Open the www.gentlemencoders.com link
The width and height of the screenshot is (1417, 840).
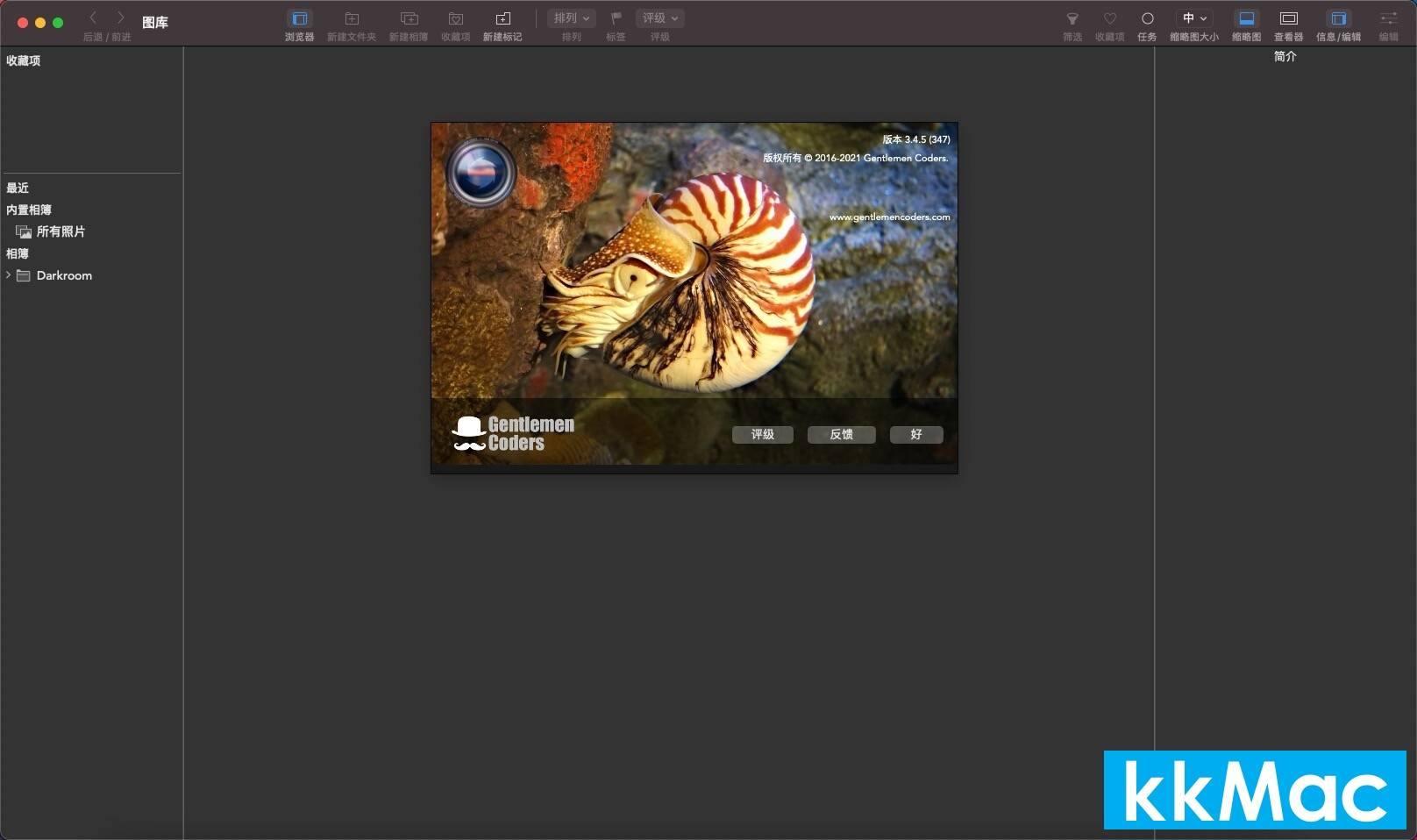(889, 217)
